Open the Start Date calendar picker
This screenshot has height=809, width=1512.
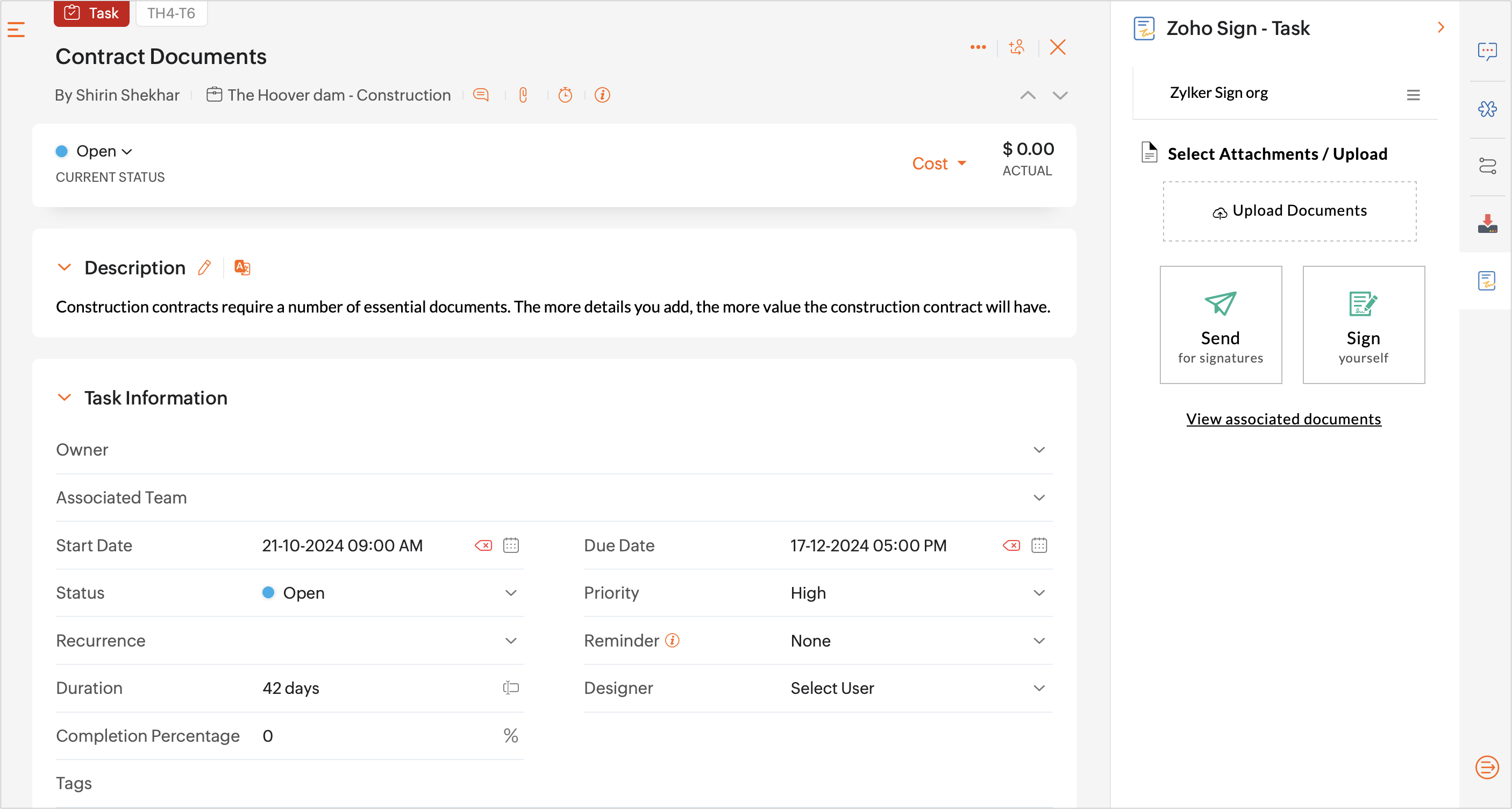pos(511,545)
